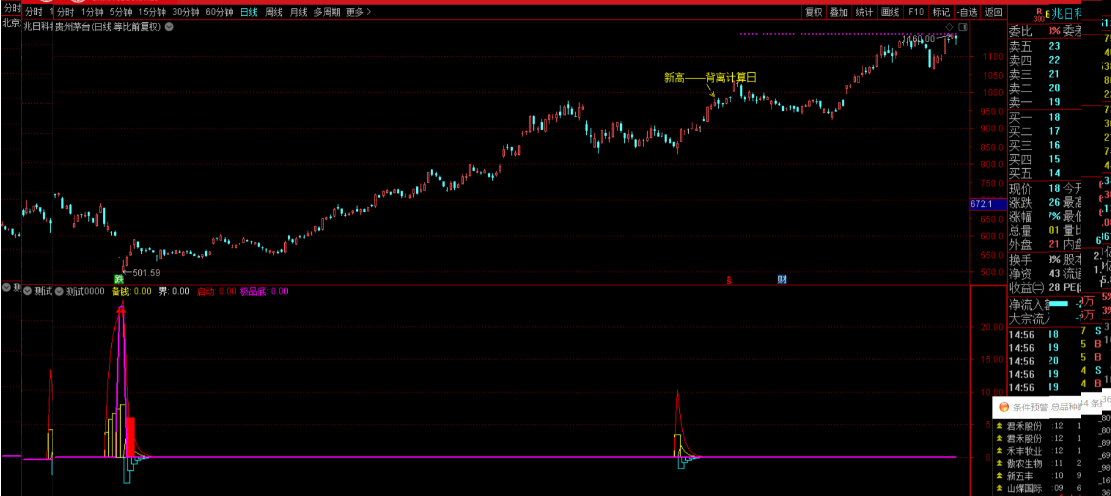Switch to the 1分钟 period tab
This screenshot has width=1111, height=496.
[91, 12]
